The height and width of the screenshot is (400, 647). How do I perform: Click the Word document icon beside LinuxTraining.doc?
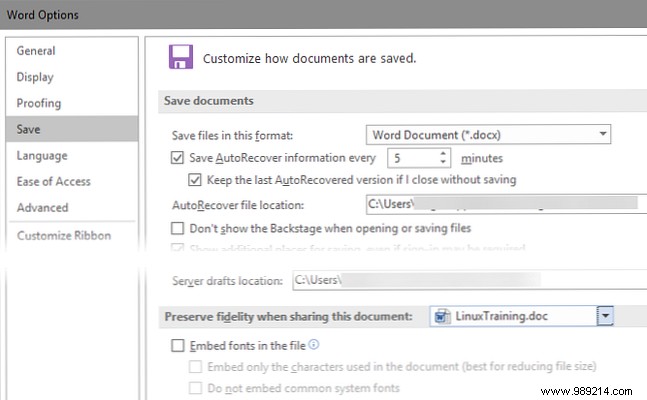(442, 316)
